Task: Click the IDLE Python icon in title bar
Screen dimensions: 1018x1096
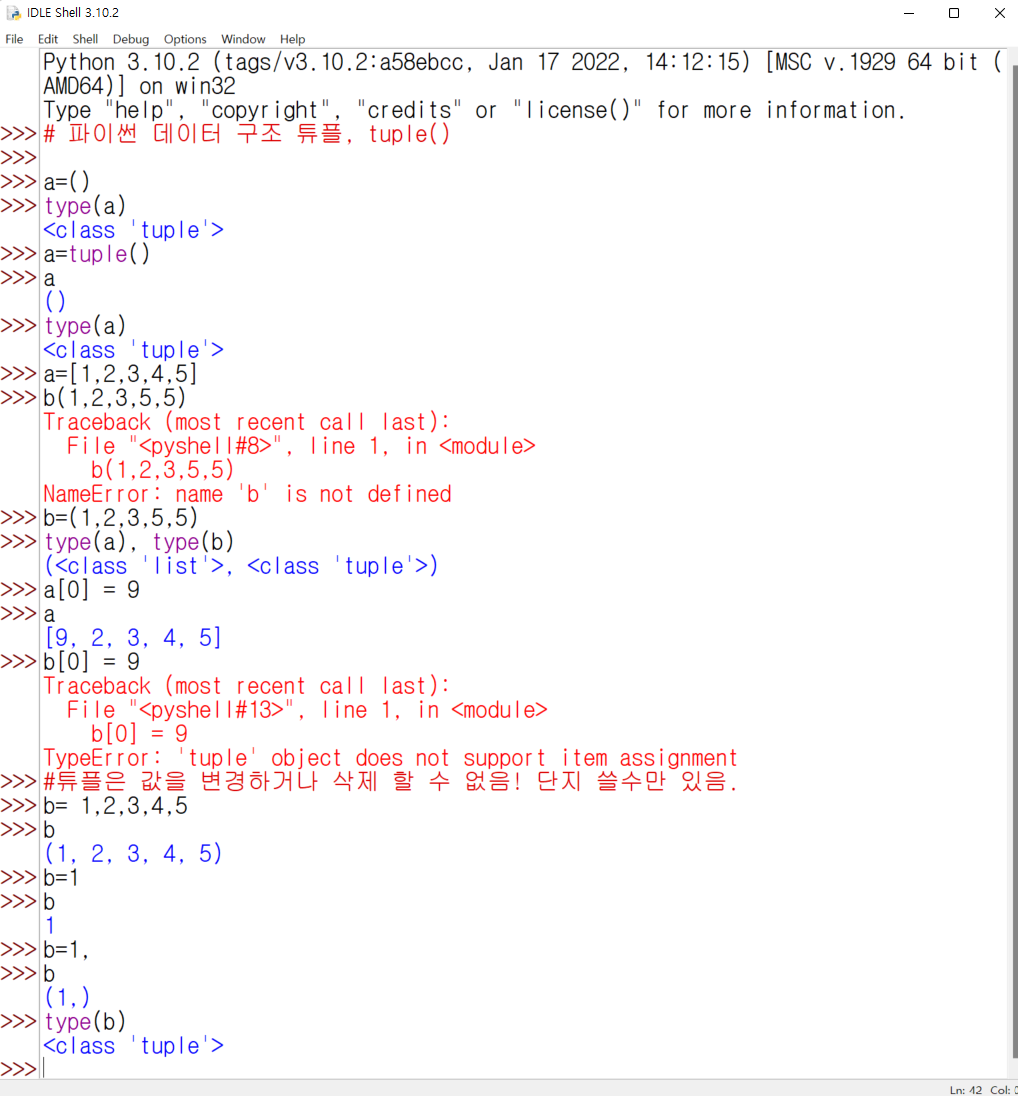Action: tap(13, 13)
